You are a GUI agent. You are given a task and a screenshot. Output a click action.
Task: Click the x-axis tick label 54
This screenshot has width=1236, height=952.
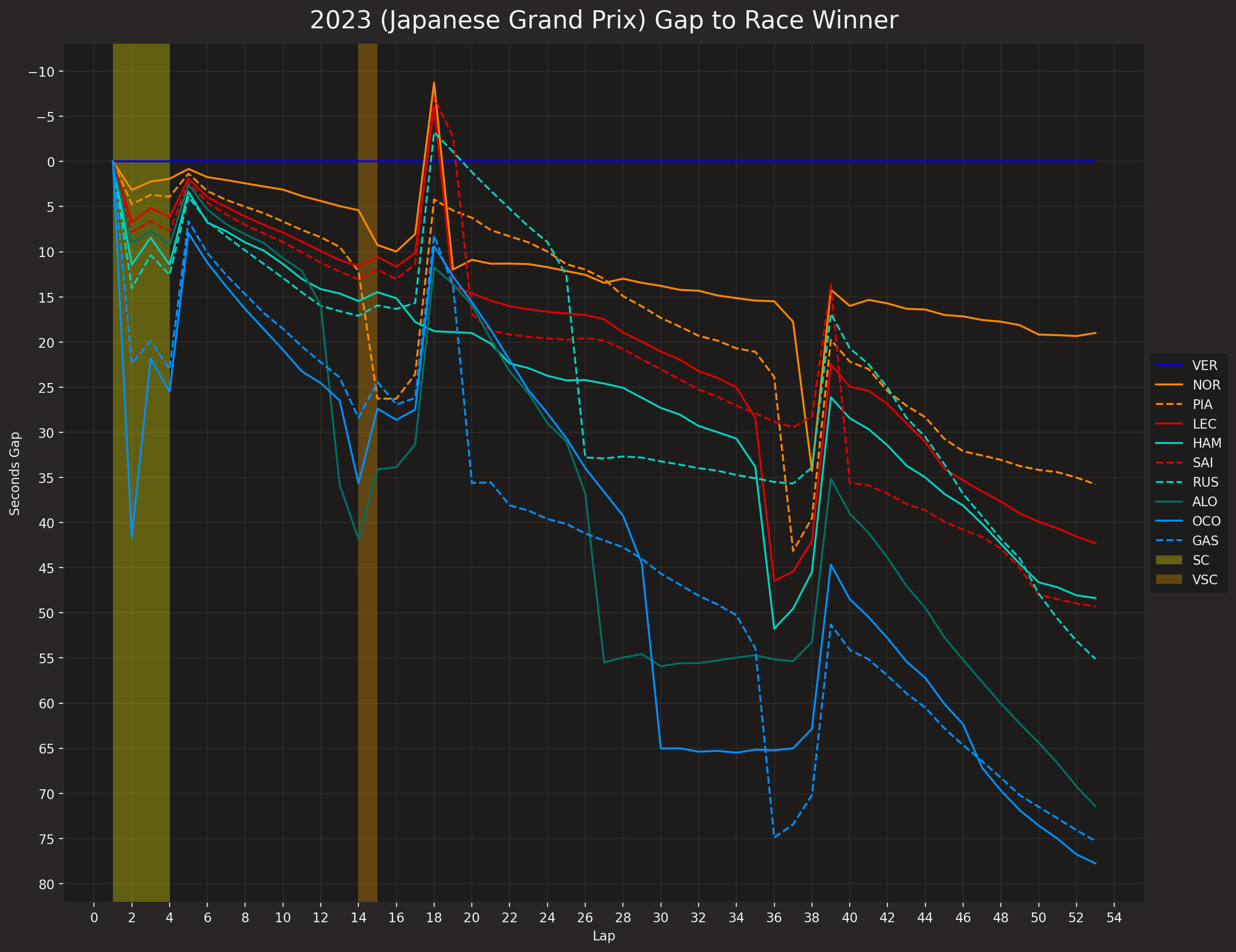pos(1114,918)
